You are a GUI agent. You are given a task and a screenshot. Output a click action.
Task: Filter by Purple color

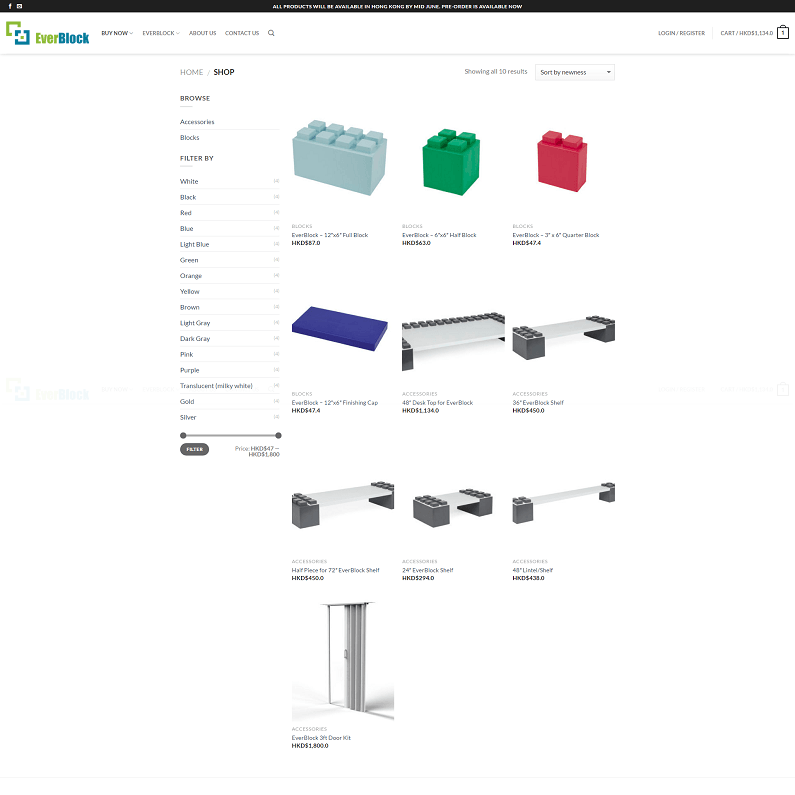pyautogui.click(x=190, y=370)
